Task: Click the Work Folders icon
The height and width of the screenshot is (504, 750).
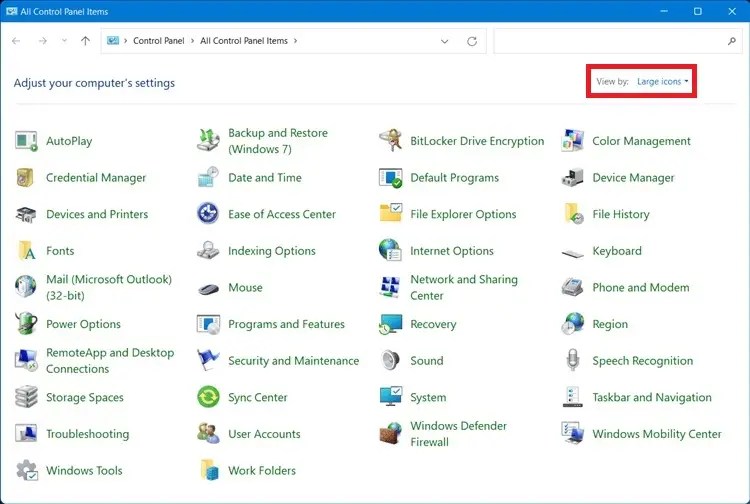Action: pyautogui.click(x=209, y=470)
